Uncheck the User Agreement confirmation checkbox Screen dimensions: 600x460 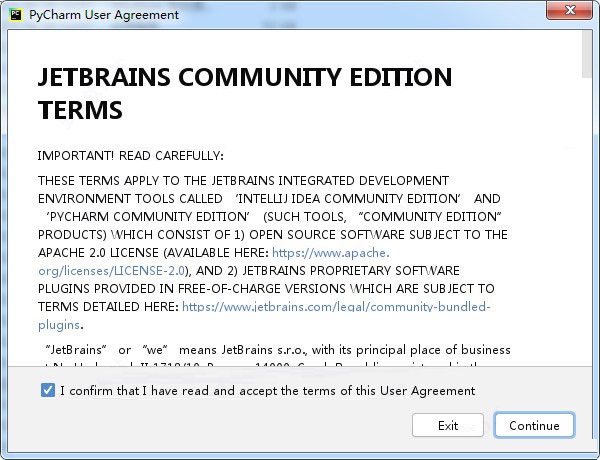click(x=48, y=390)
